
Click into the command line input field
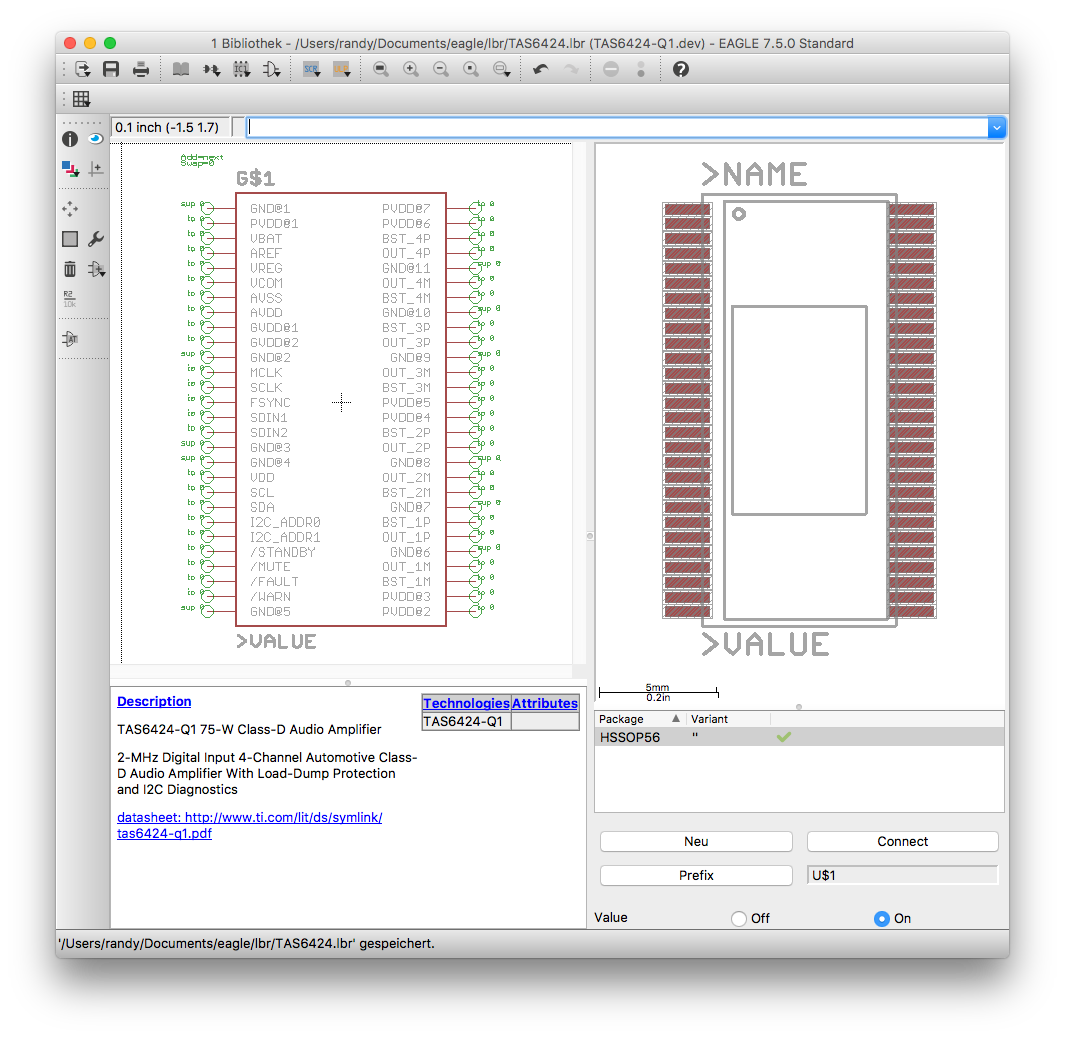click(x=617, y=127)
